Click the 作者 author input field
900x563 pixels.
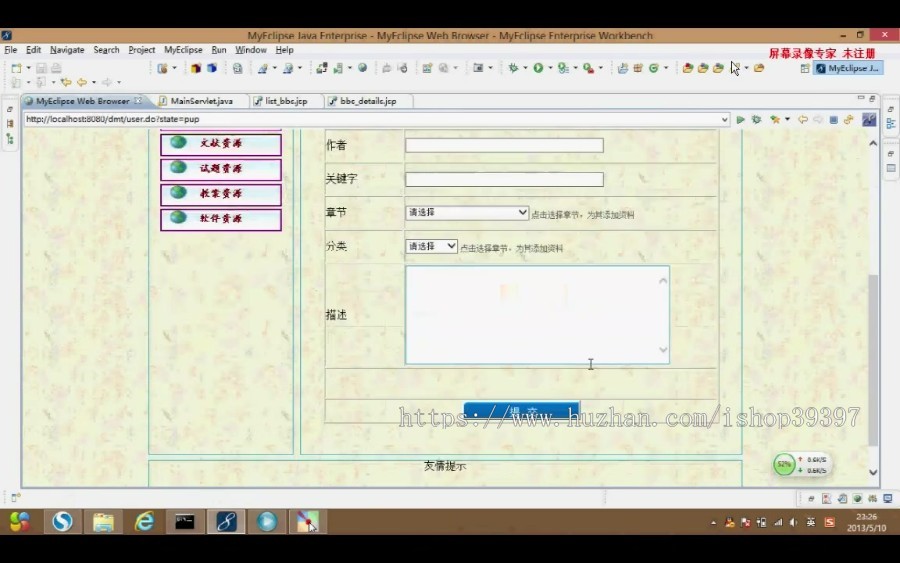tap(504, 145)
